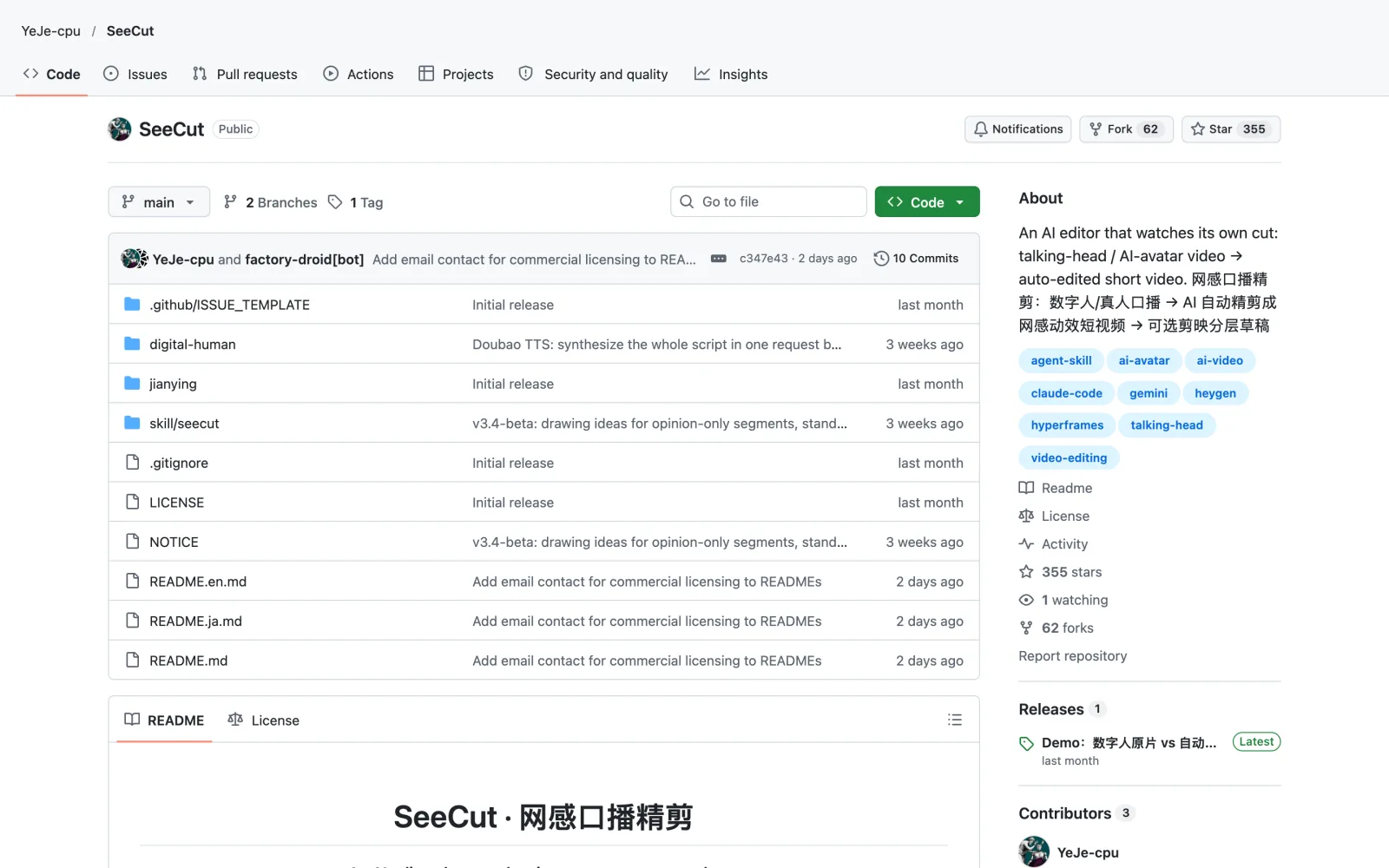Open README.en.md file
Image resolution: width=1389 pixels, height=868 pixels.
tap(198, 582)
